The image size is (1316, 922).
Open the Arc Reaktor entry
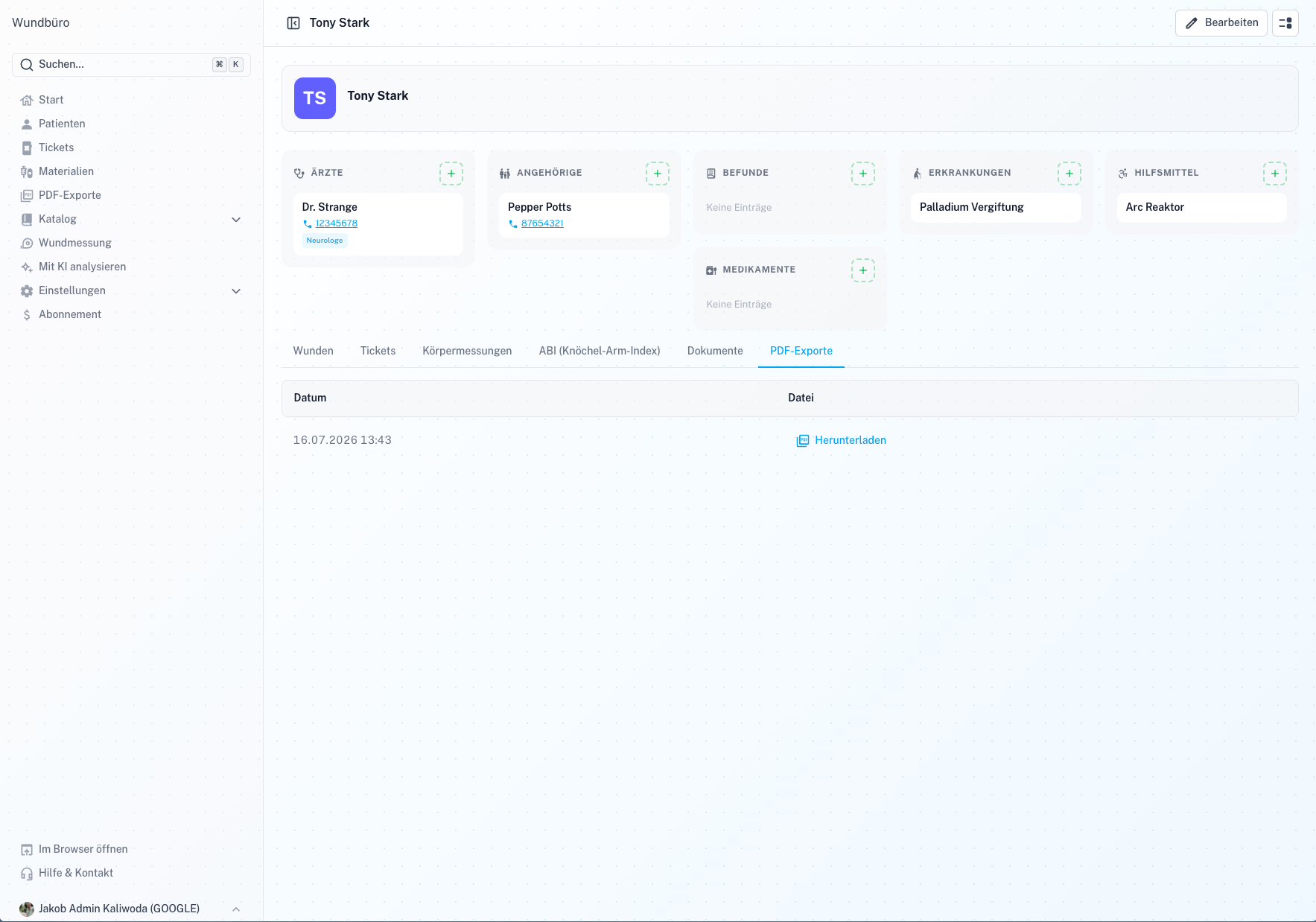1201,208
